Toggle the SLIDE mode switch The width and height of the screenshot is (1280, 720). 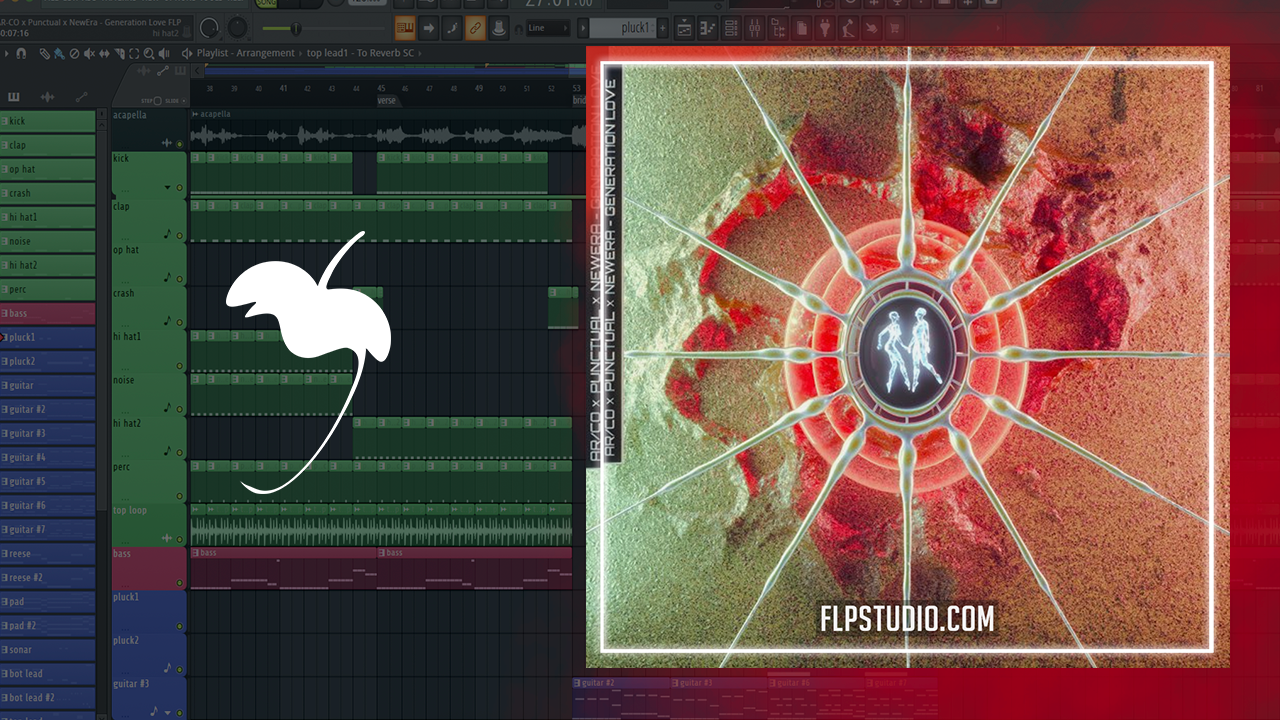coord(183,101)
